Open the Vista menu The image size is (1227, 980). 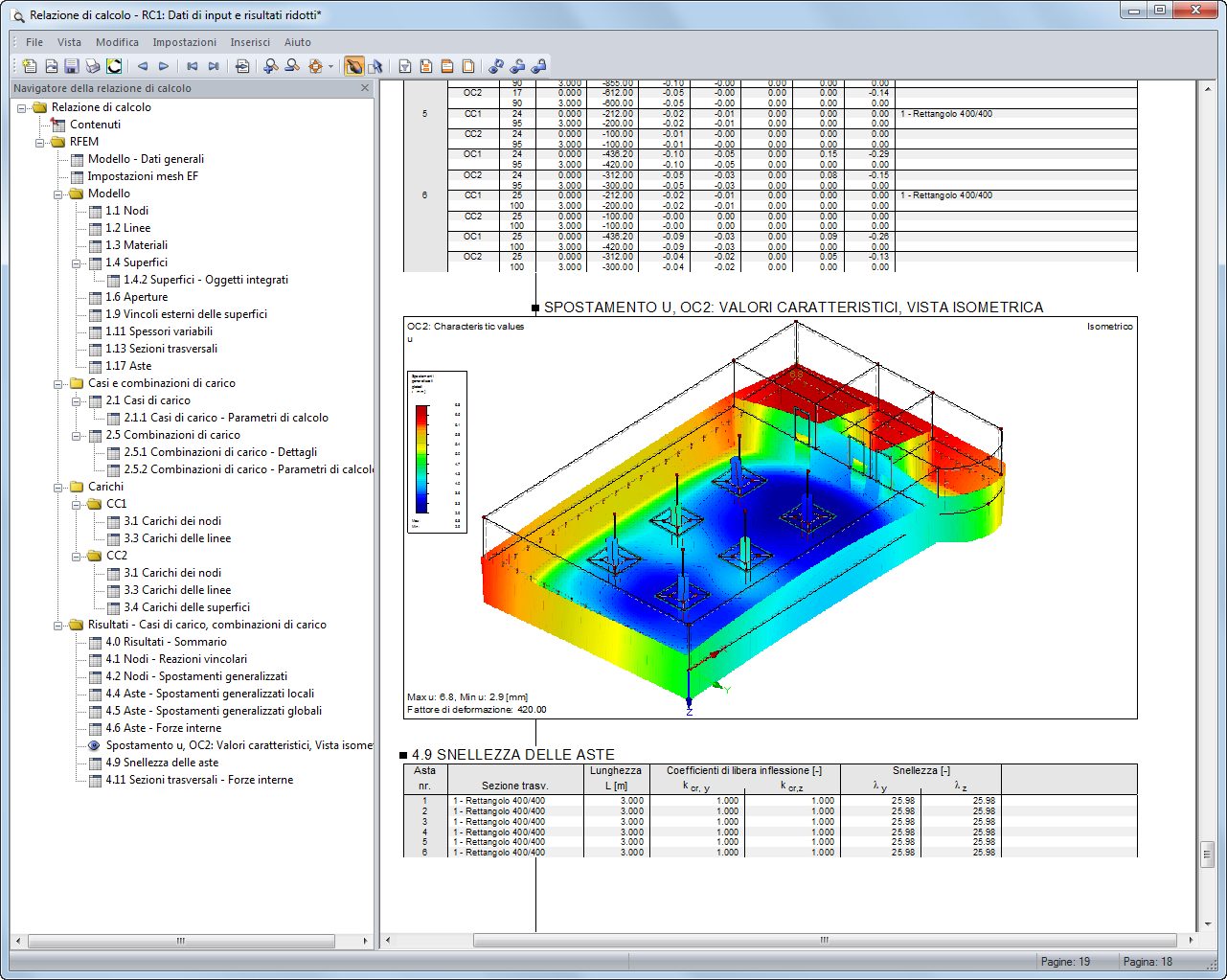pyautogui.click(x=69, y=42)
